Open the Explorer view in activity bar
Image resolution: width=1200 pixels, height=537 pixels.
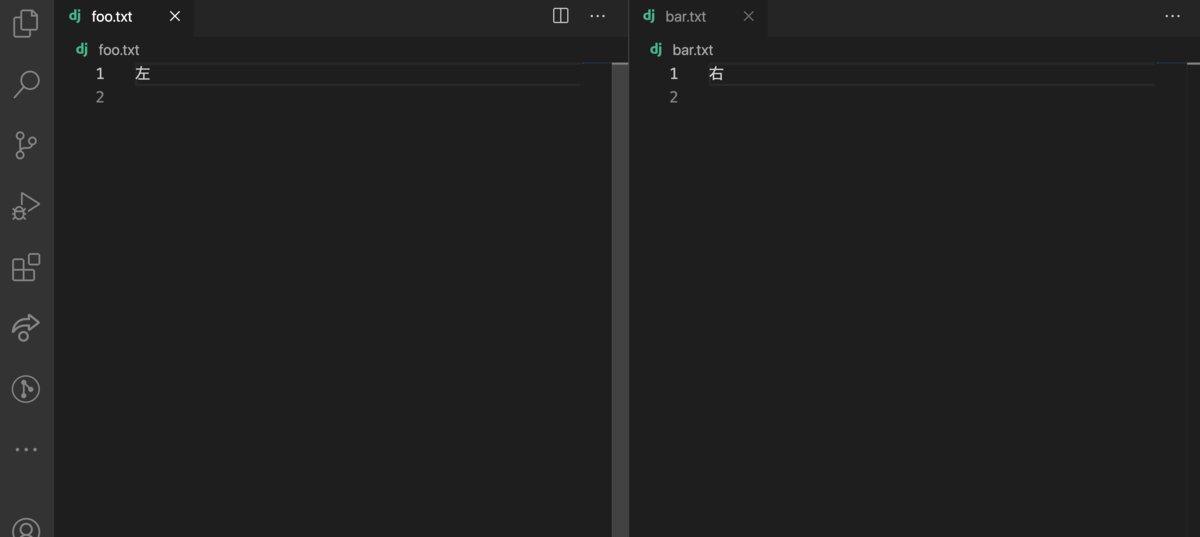26,23
